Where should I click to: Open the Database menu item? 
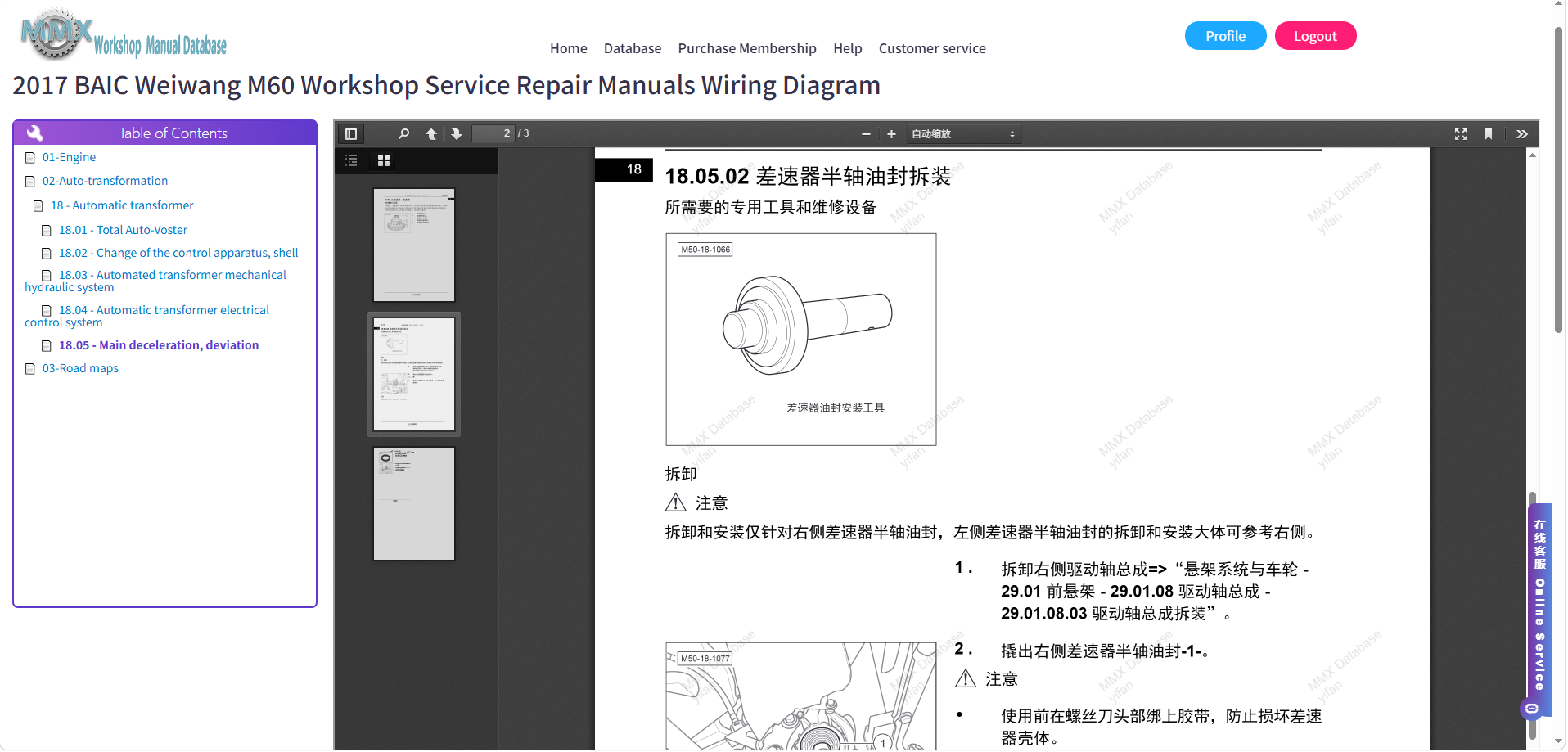pos(633,48)
